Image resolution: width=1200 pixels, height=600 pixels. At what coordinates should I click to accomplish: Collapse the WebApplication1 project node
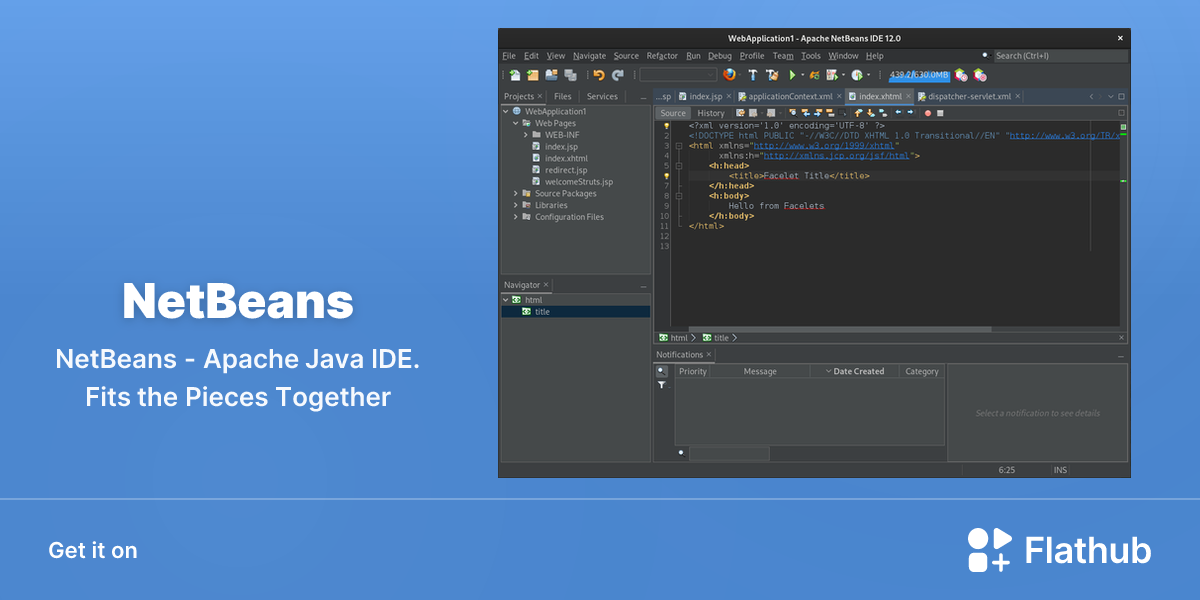(506, 111)
